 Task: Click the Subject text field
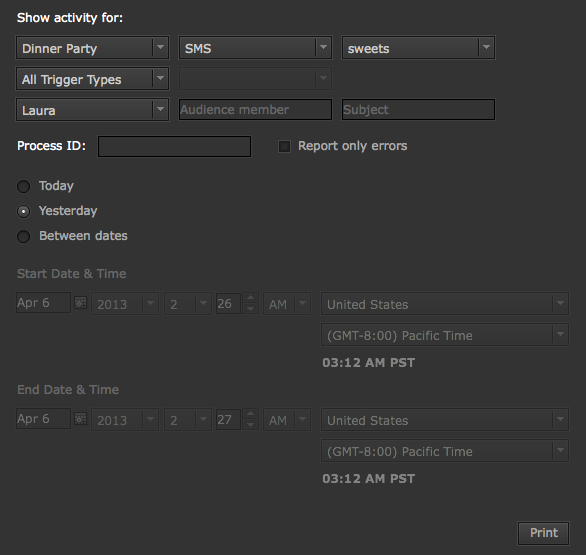click(418, 110)
